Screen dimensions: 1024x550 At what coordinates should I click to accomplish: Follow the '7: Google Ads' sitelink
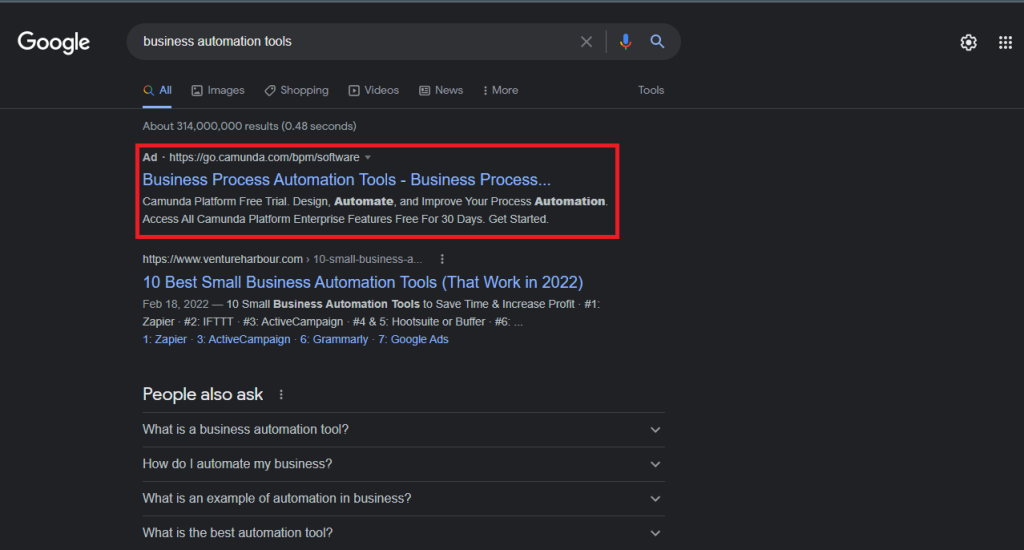click(413, 340)
